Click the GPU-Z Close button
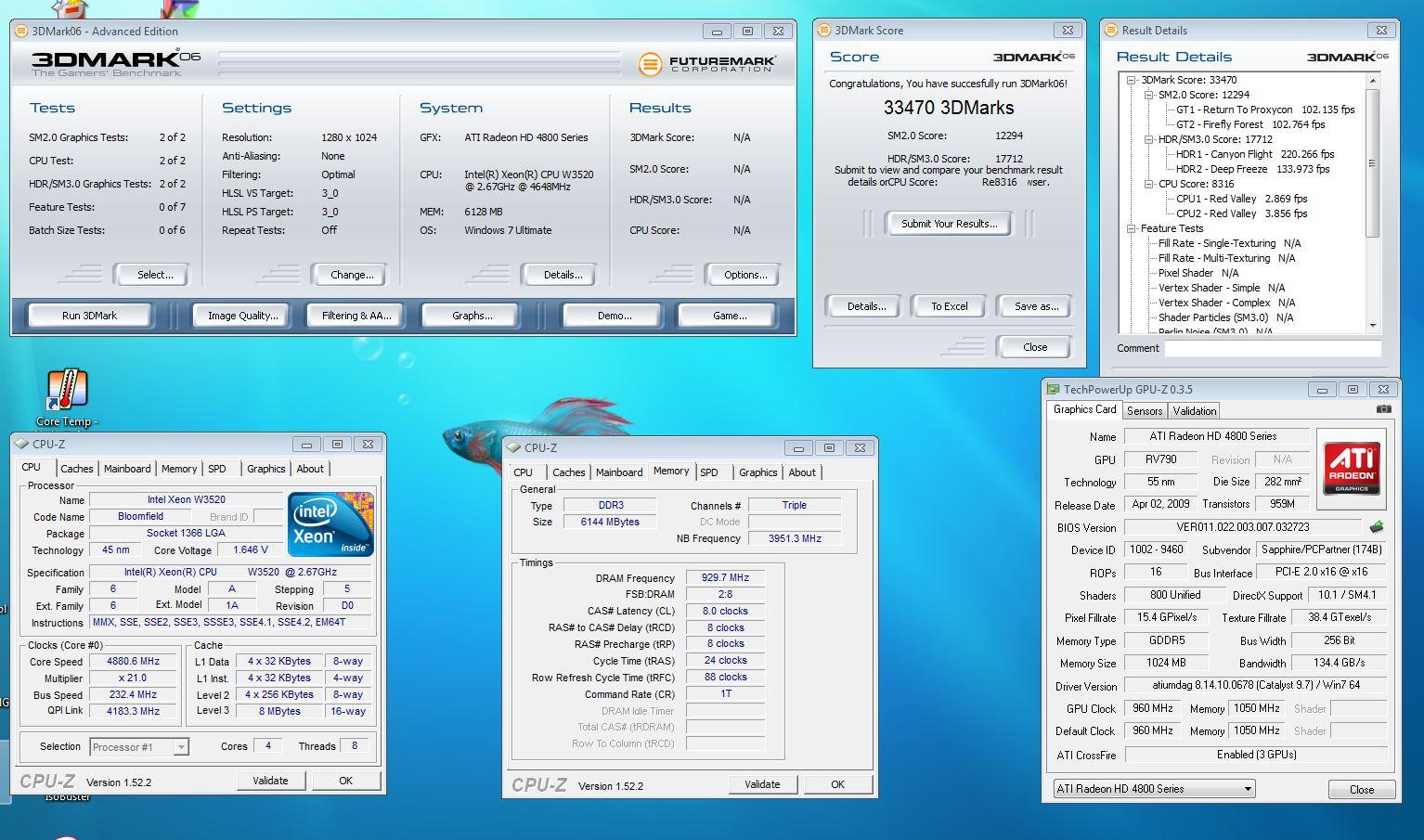Viewport: 1424px width, 840px height. (x=1361, y=790)
